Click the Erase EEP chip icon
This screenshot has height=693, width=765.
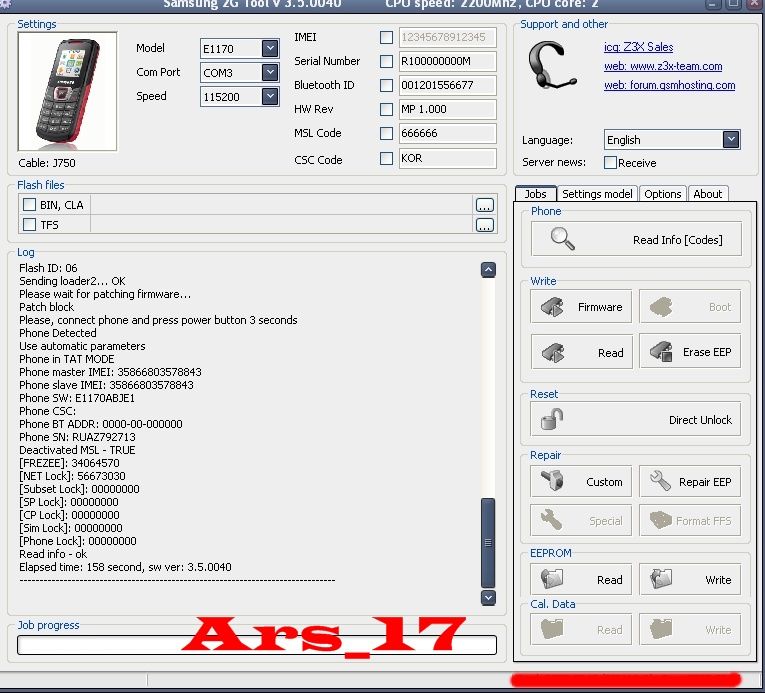click(x=662, y=351)
